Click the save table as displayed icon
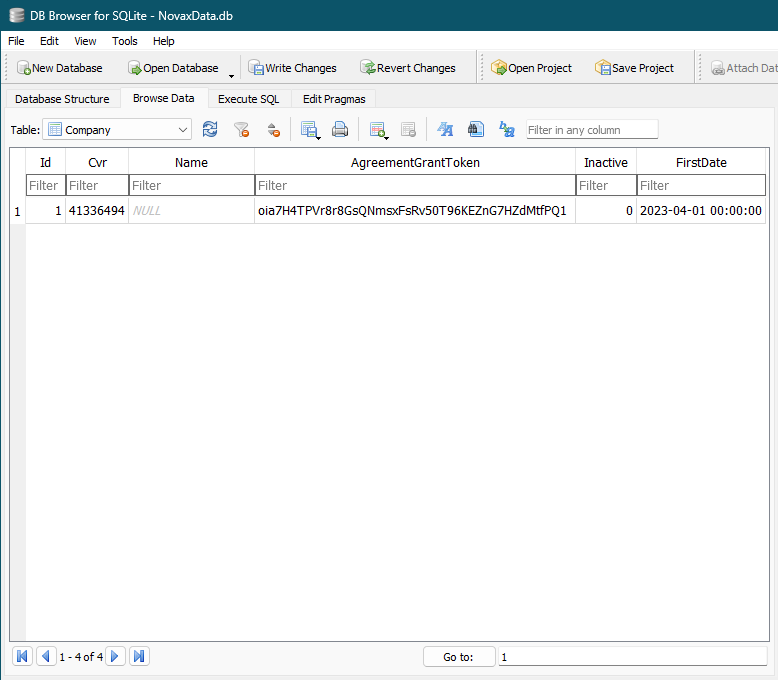 click(x=310, y=130)
